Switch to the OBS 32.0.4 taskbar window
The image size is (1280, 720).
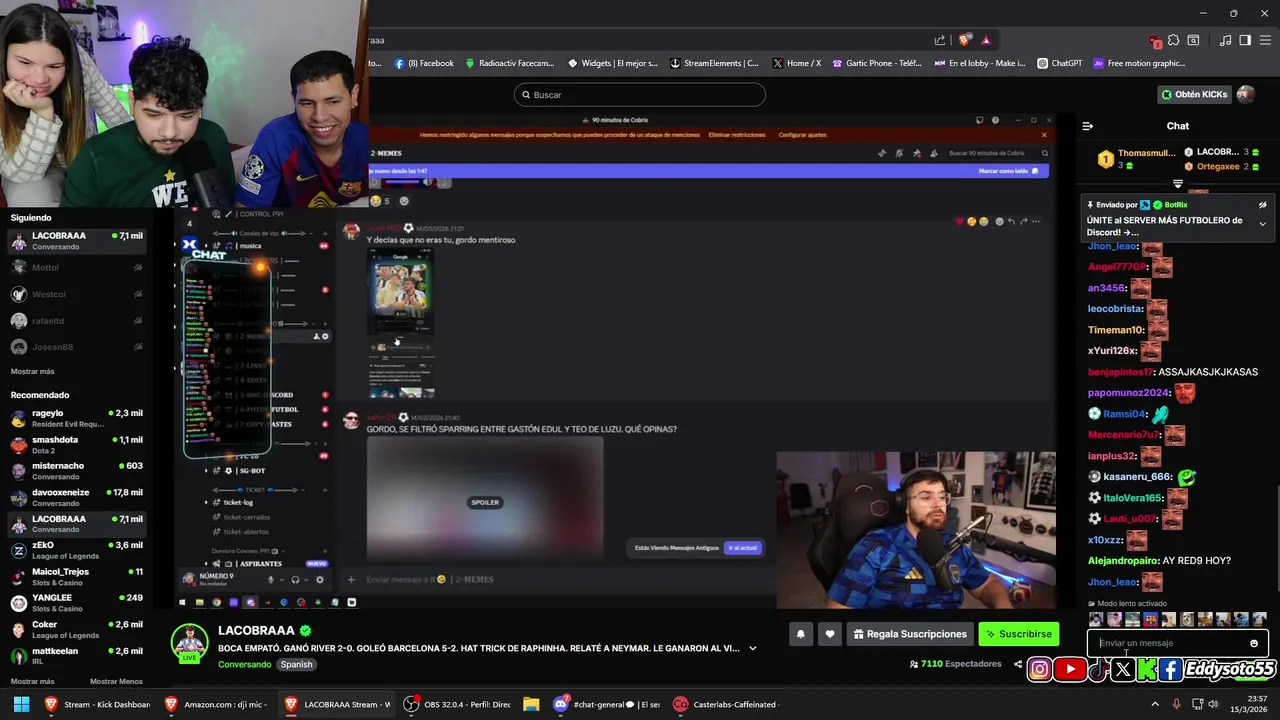pos(458,704)
